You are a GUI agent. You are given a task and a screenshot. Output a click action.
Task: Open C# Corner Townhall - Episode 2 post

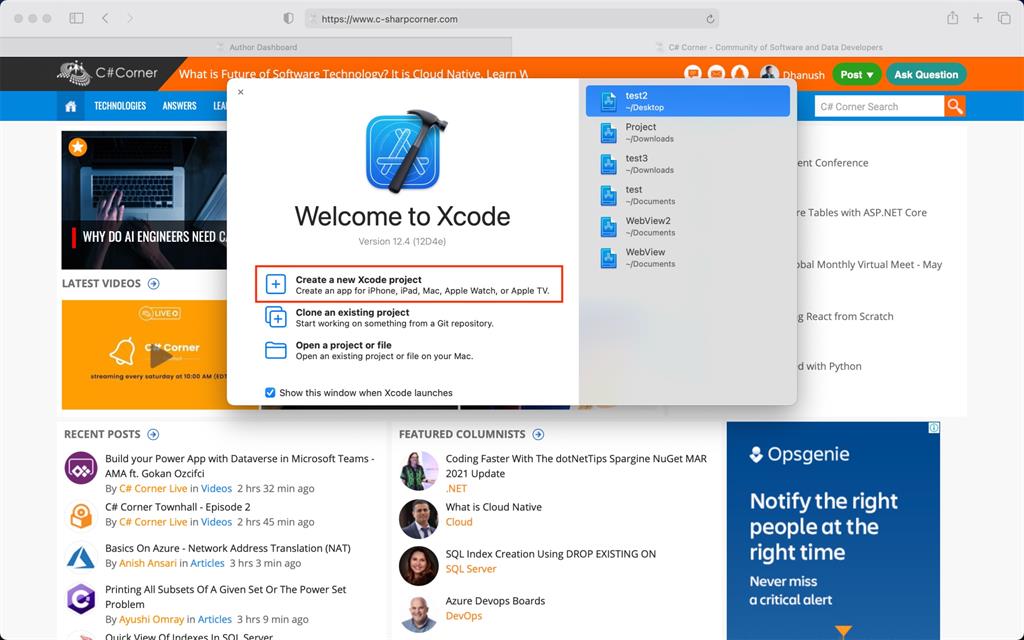tap(178, 507)
